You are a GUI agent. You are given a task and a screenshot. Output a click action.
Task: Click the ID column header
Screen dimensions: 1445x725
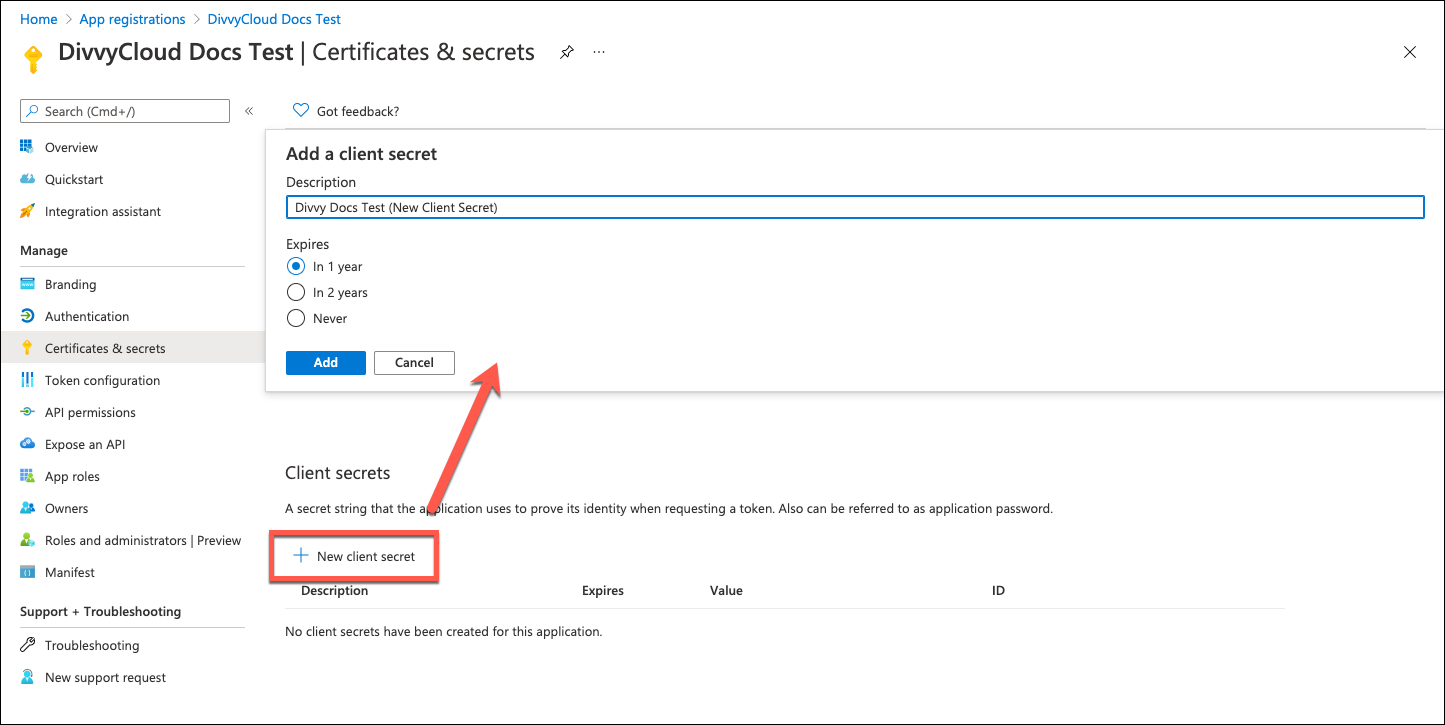click(x=998, y=590)
